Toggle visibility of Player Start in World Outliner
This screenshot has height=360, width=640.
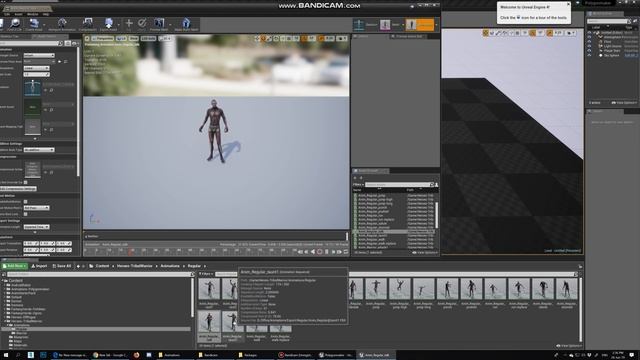(589, 51)
